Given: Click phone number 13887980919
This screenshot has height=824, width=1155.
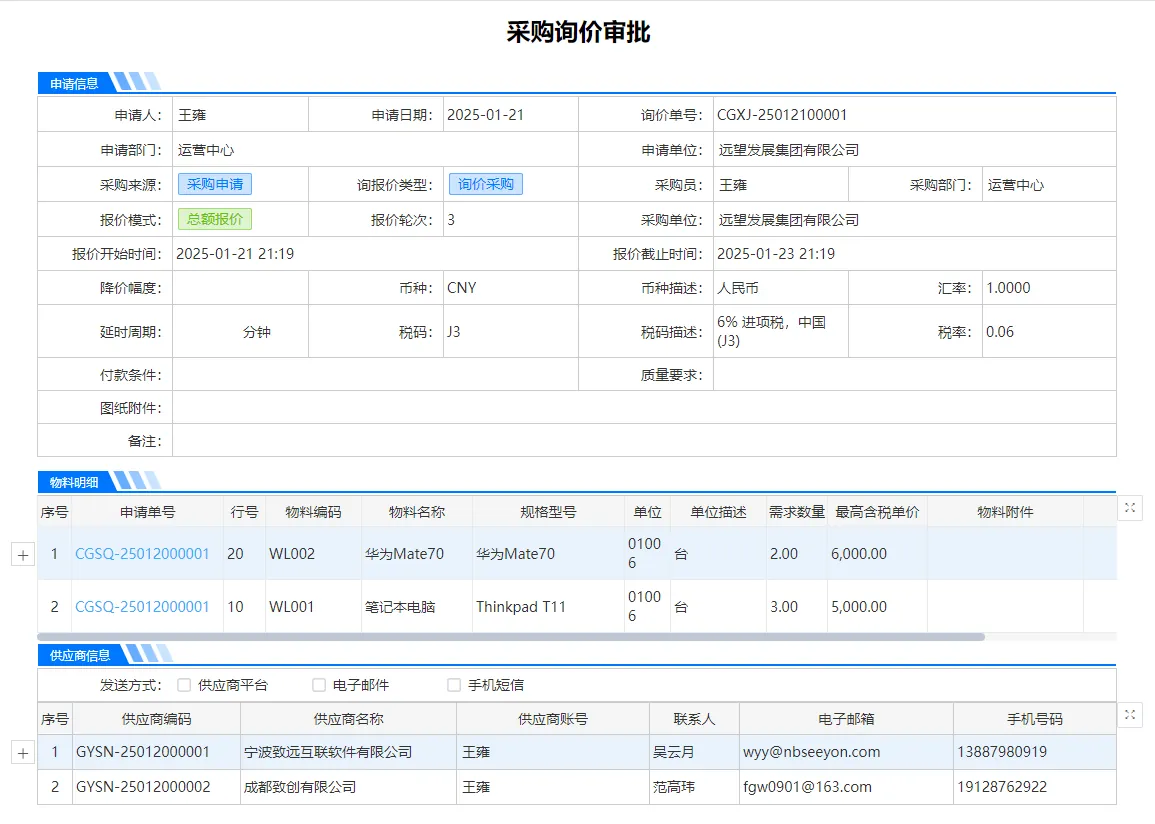Looking at the screenshot, I should click(x=1002, y=752).
